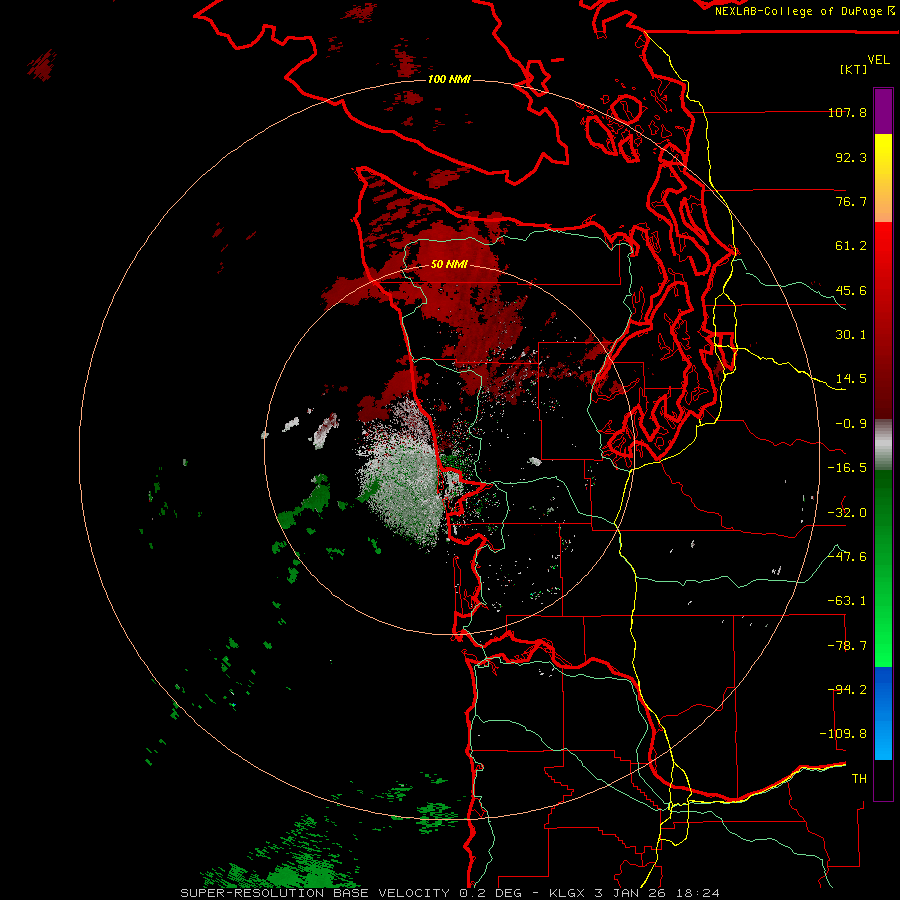Pick the gray segment of color bar
The image size is (900, 900).
tap(883, 445)
